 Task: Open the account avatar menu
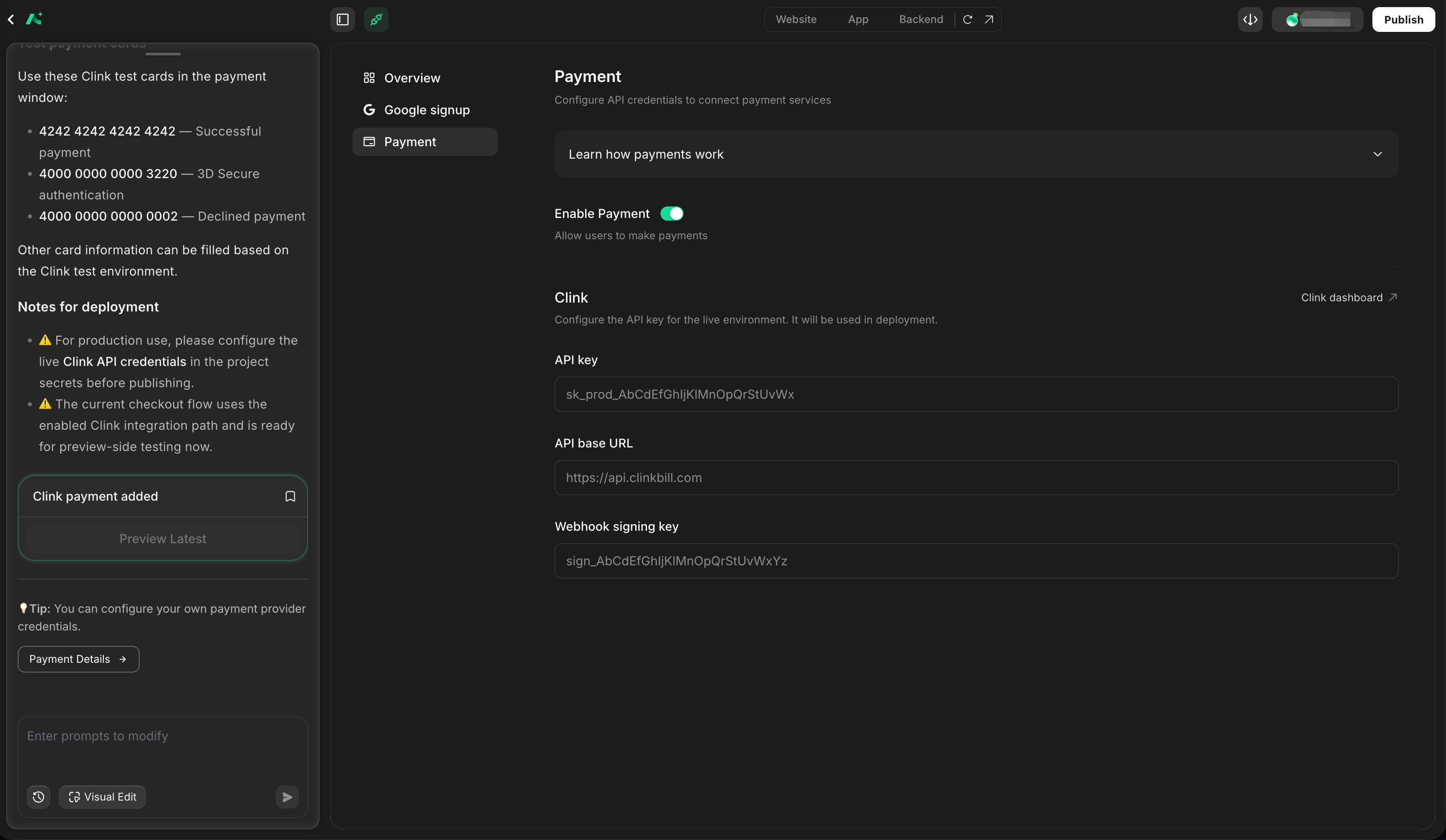[1317, 19]
